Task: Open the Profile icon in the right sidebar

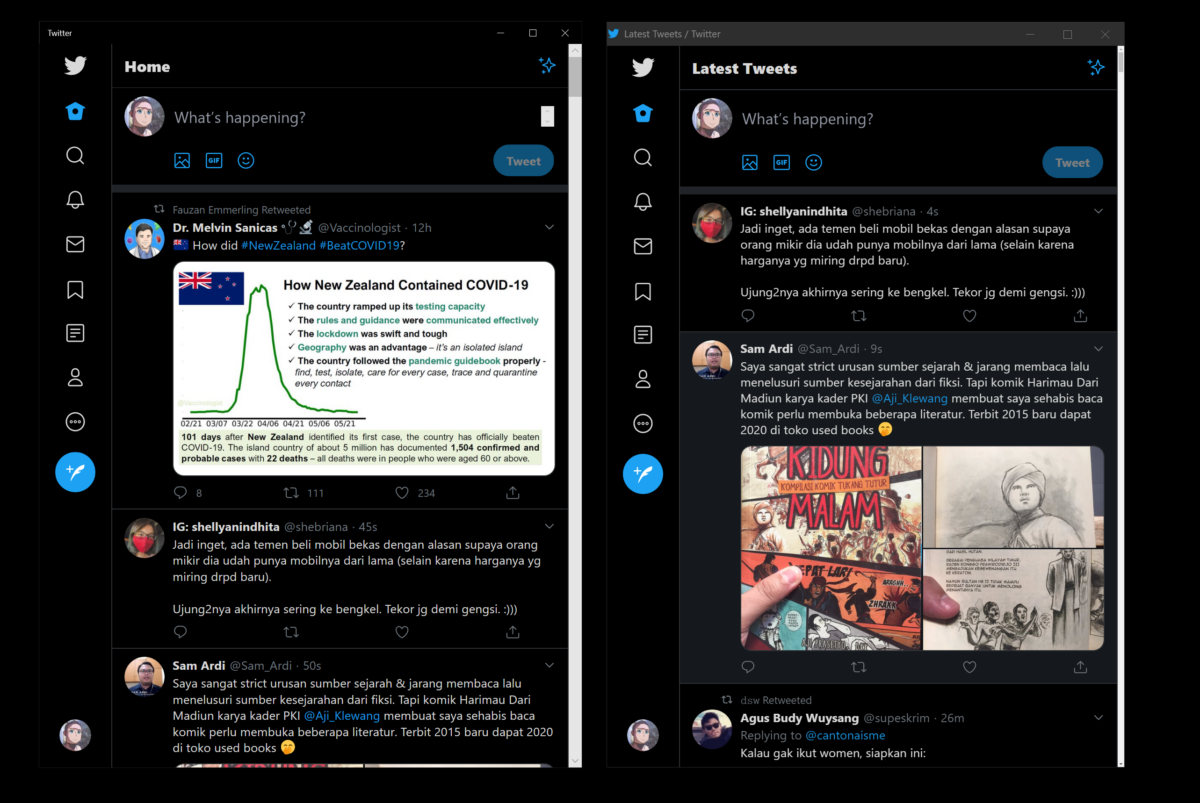Action: [x=643, y=379]
